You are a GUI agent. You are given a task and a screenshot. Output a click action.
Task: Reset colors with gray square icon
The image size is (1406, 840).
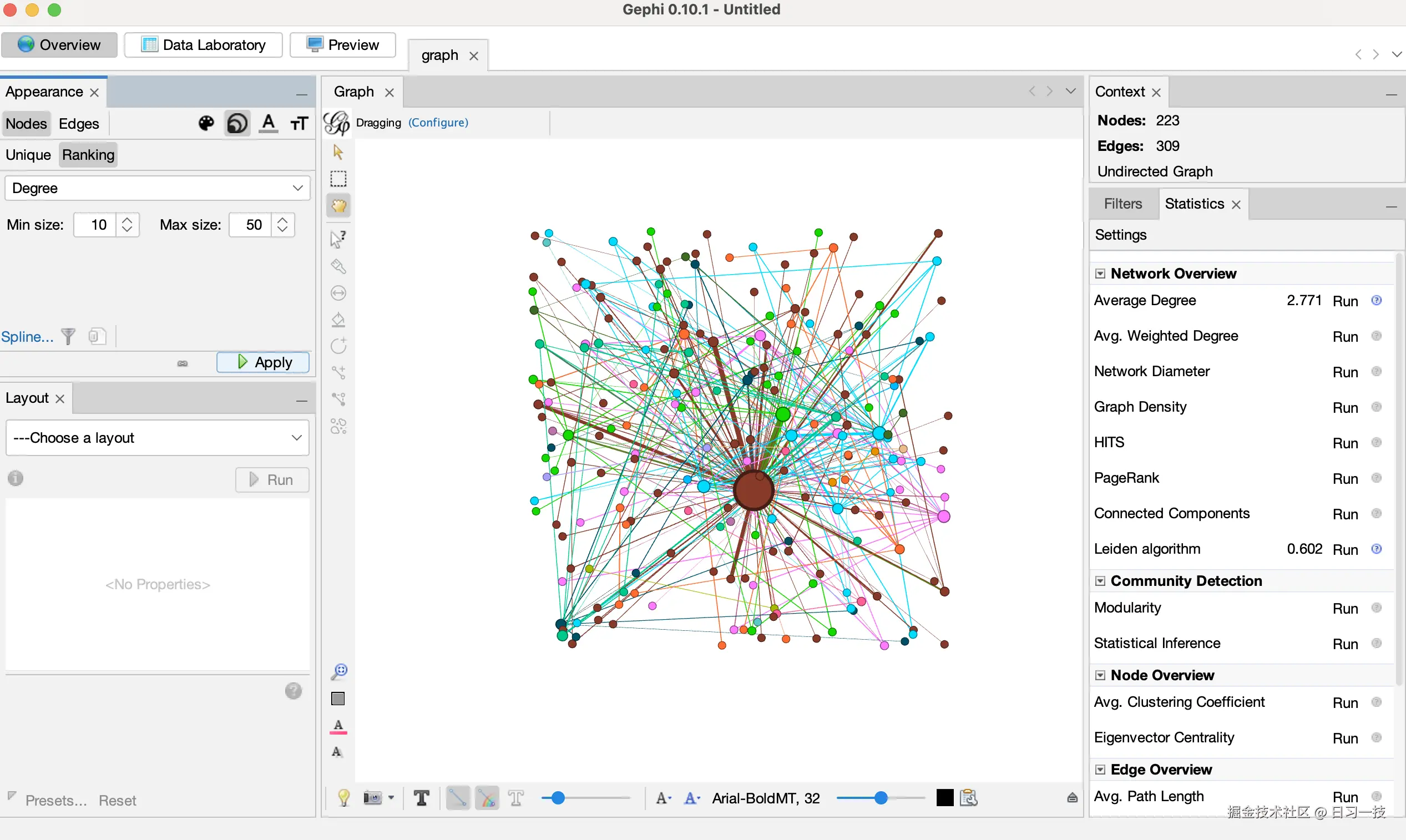tap(338, 699)
